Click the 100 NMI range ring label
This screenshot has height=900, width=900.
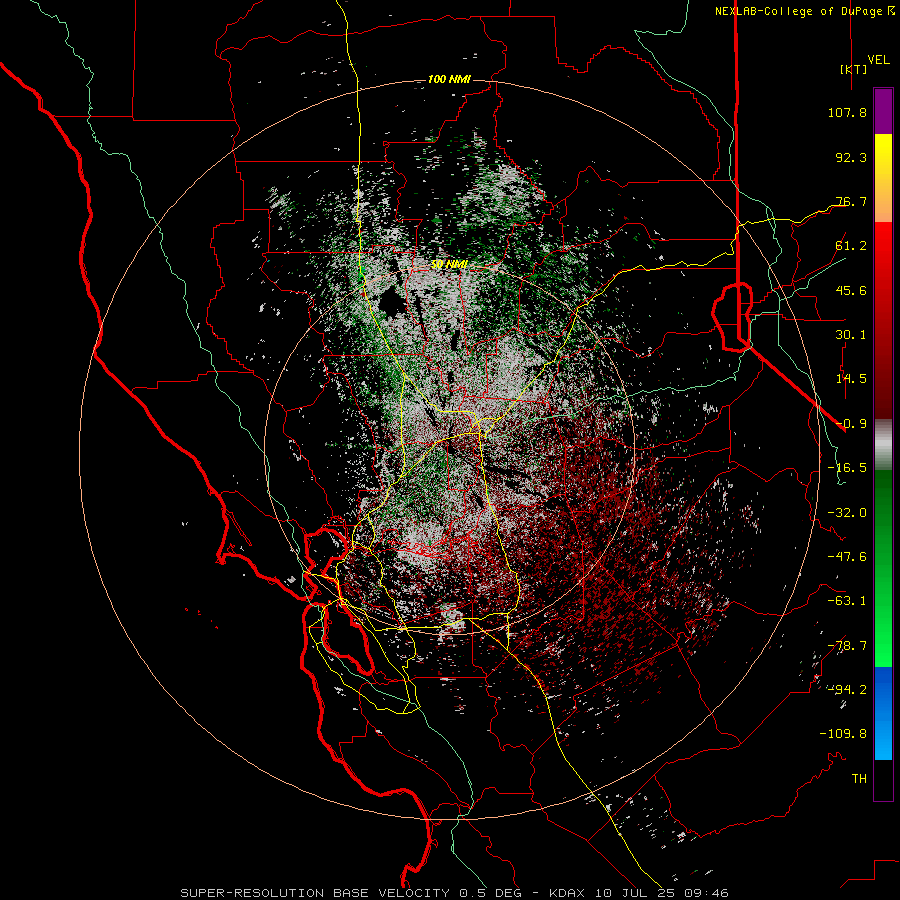(x=449, y=79)
